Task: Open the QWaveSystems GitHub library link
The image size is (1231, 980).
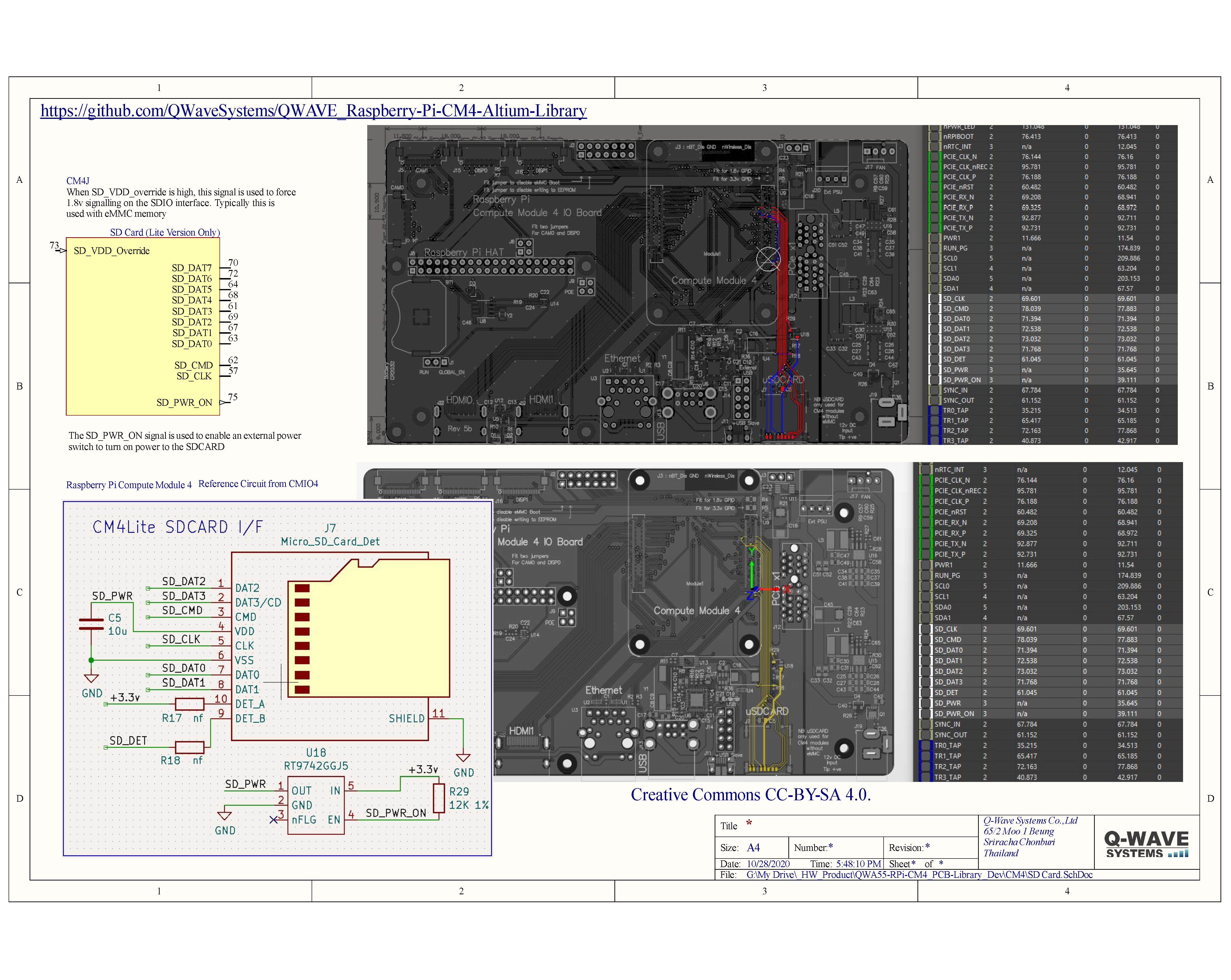Action: tap(314, 110)
